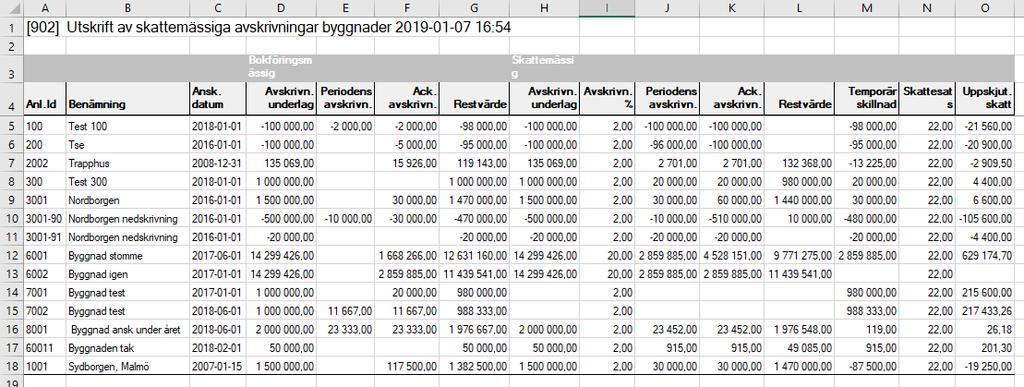Image resolution: width=1024 pixels, height=387 pixels.
Task: Select column header O
Action: click(985, 8)
